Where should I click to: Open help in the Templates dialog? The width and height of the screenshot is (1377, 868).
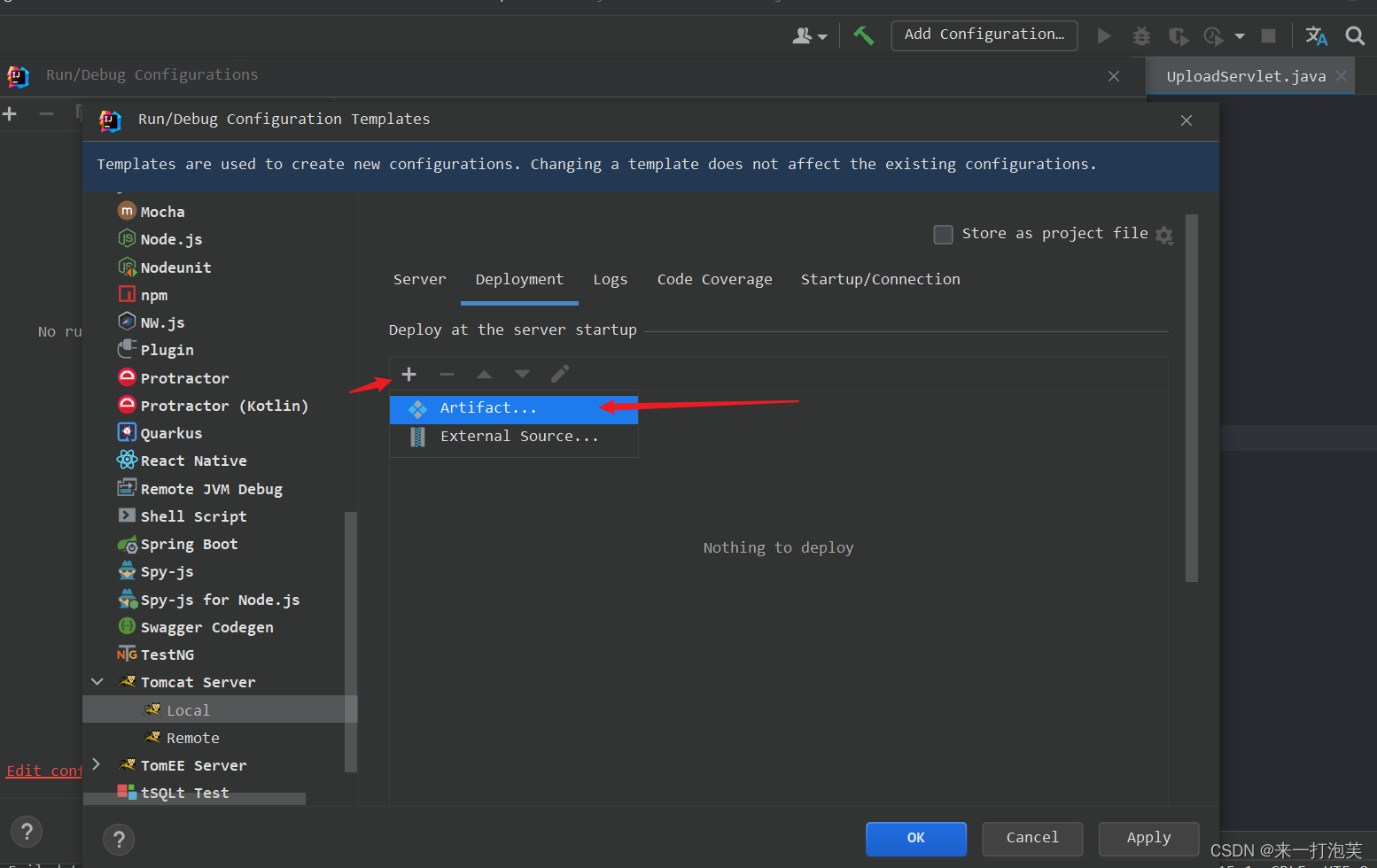(x=119, y=839)
